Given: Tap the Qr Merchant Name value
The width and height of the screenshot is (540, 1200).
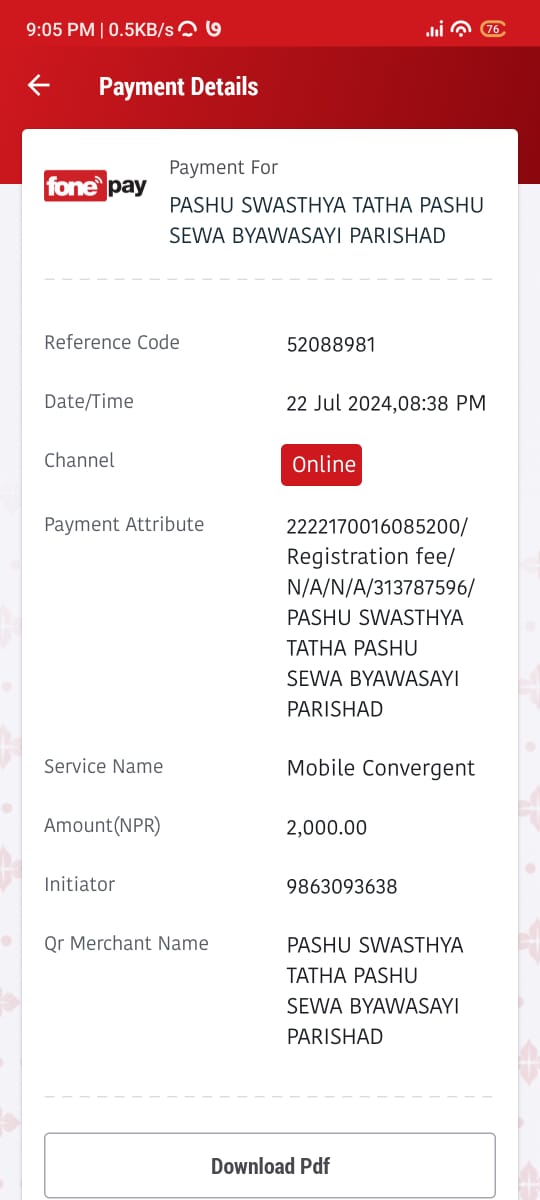Looking at the screenshot, I should [375, 990].
